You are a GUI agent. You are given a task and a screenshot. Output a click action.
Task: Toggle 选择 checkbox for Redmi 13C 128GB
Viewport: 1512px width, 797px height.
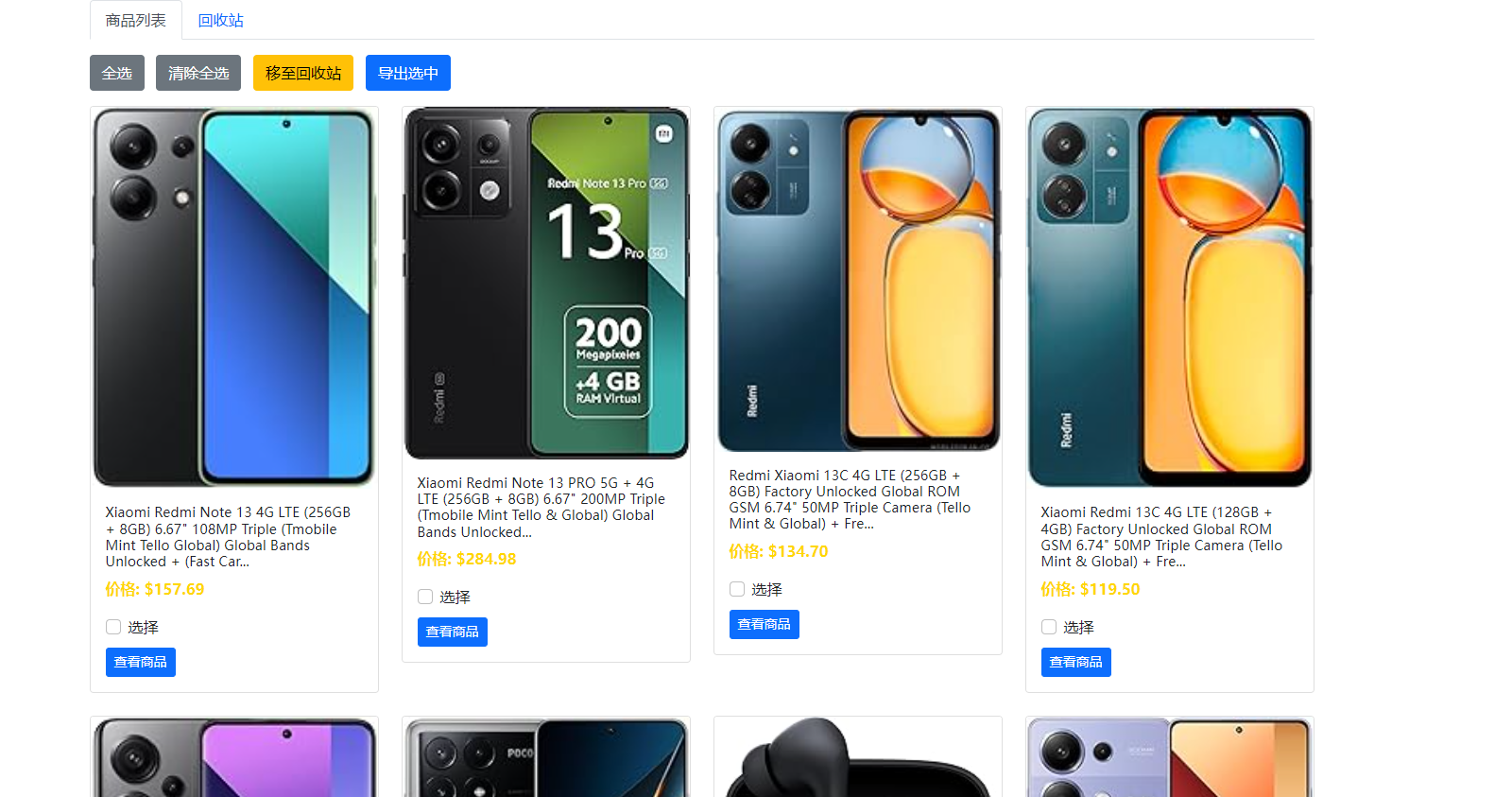[1049, 627]
